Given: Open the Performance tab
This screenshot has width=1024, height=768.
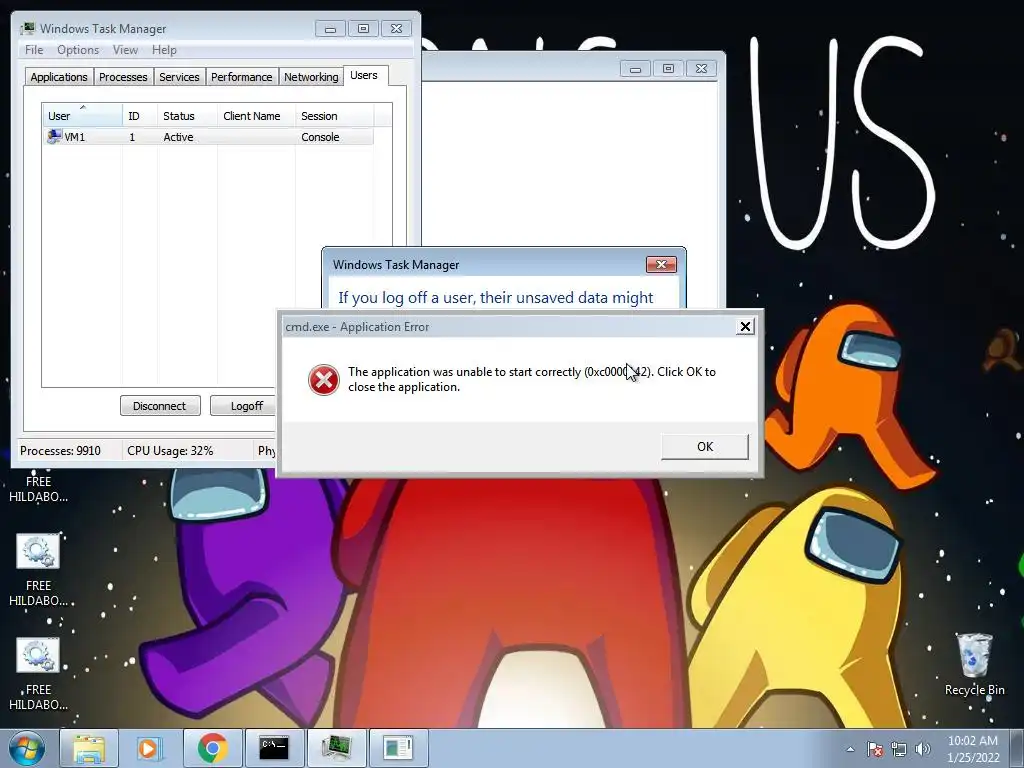Looking at the screenshot, I should point(241,77).
